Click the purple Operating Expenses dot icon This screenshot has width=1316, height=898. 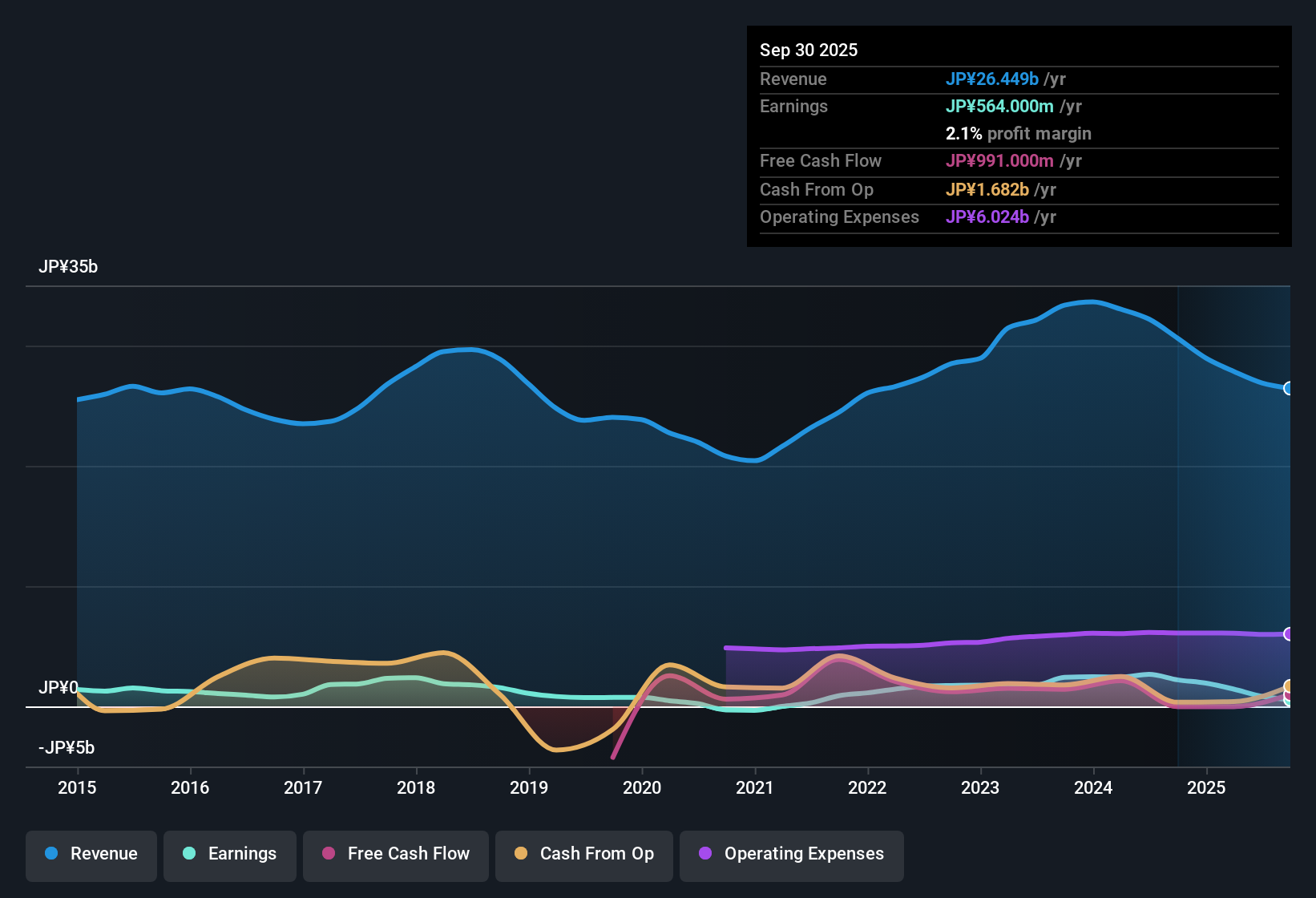pyautogui.click(x=705, y=854)
